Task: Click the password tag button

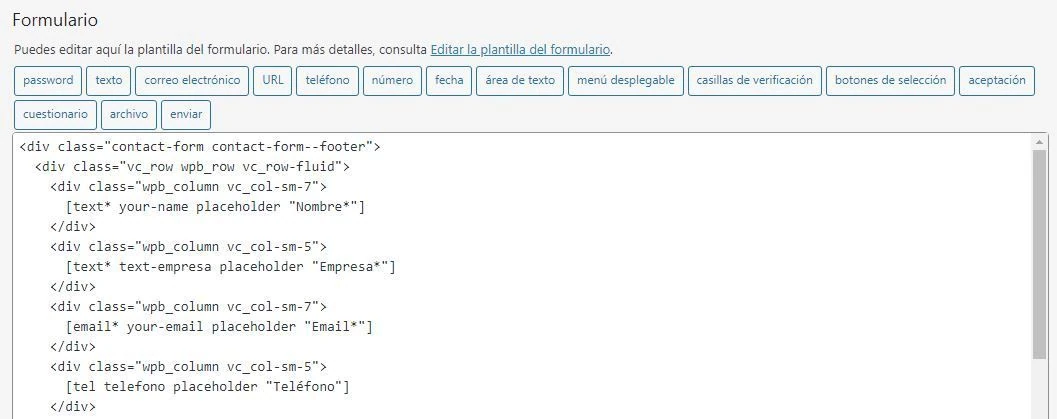Action: [48, 81]
